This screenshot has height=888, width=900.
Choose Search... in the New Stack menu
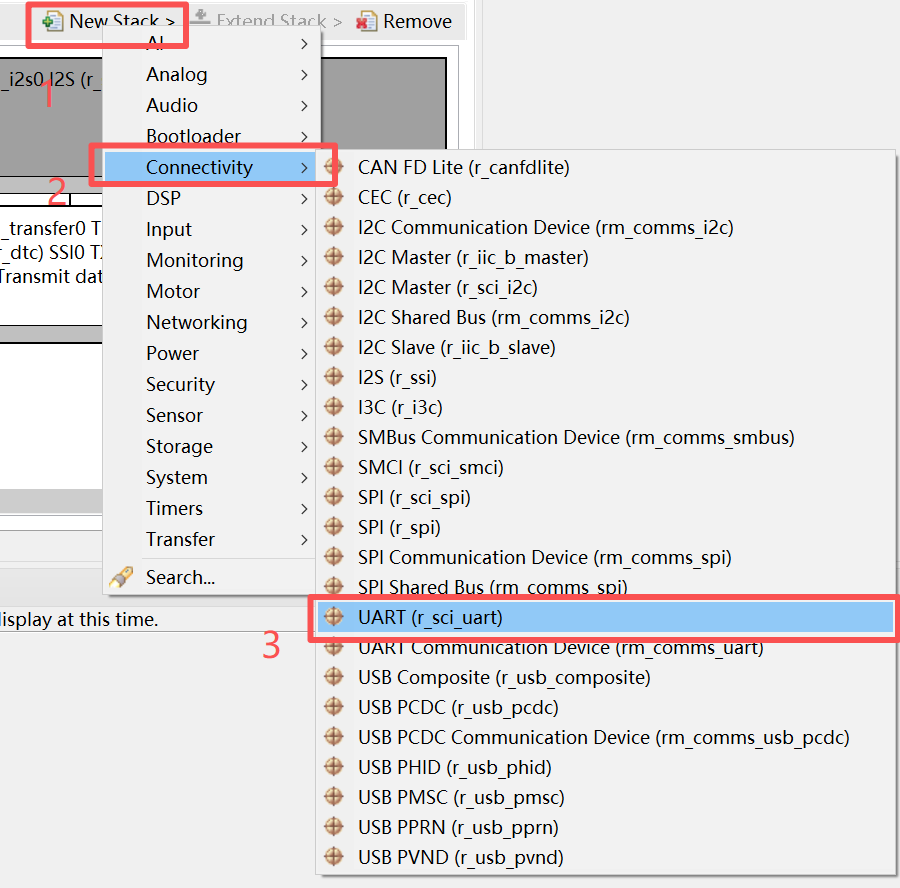coord(210,577)
